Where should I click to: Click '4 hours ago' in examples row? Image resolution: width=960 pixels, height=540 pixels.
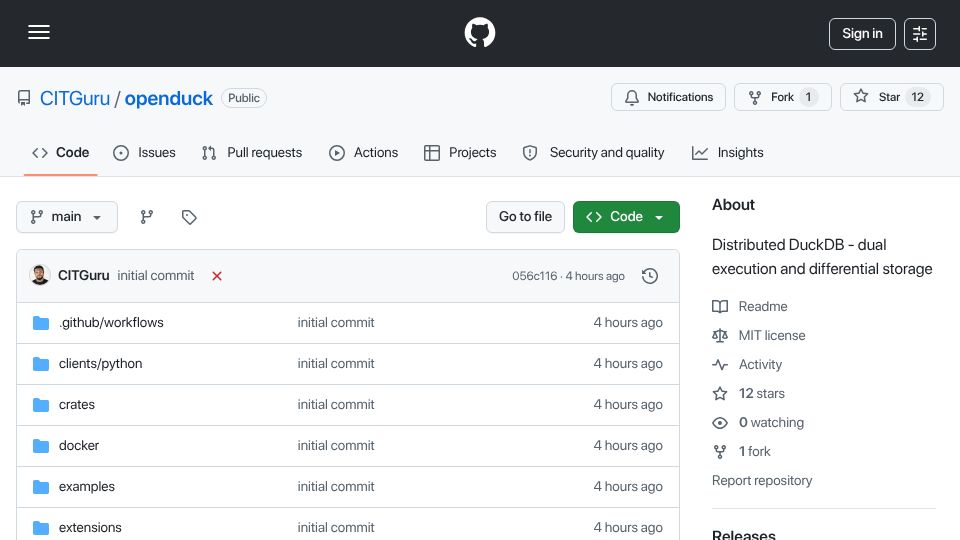tap(628, 487)
